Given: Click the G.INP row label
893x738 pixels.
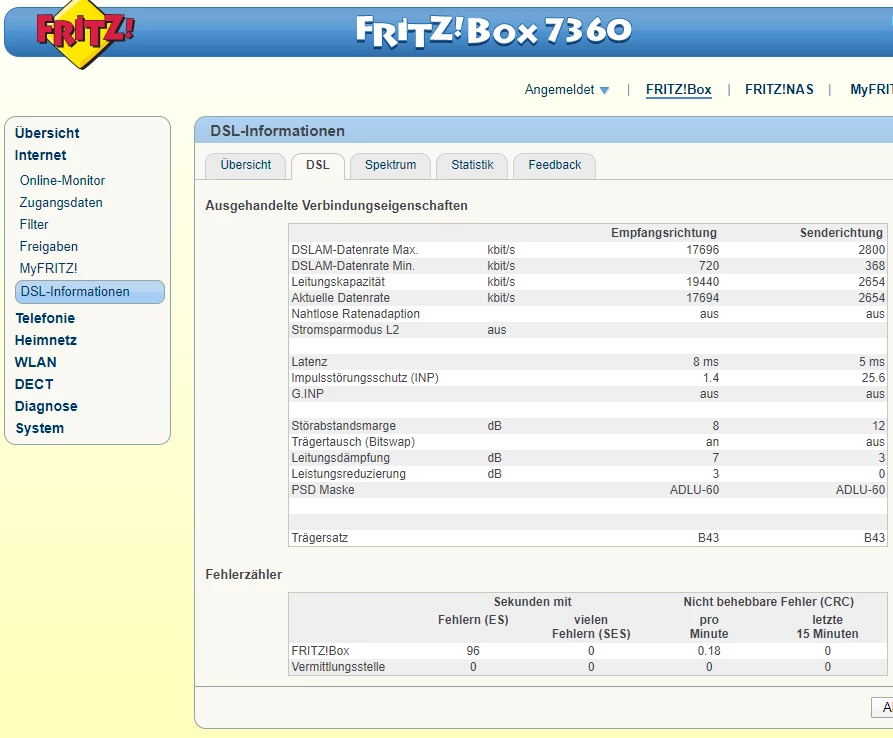Looking at the screenshot, I should tap(308, 393).
